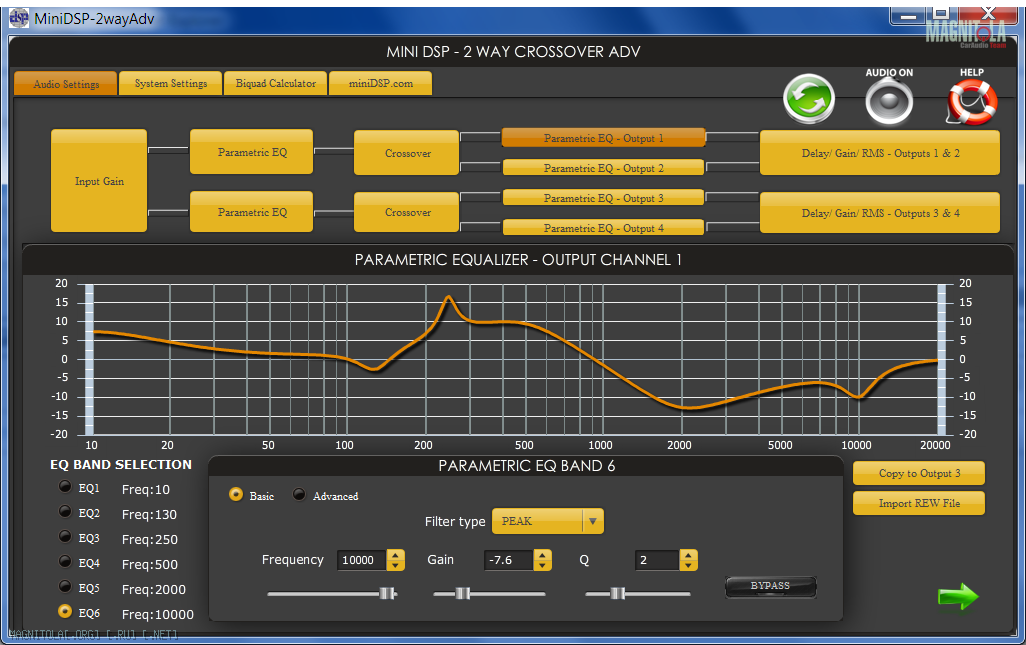This screenshot has width=1026, height=645.
Task: Open the upper Crossover block
Action: [407, 153]
